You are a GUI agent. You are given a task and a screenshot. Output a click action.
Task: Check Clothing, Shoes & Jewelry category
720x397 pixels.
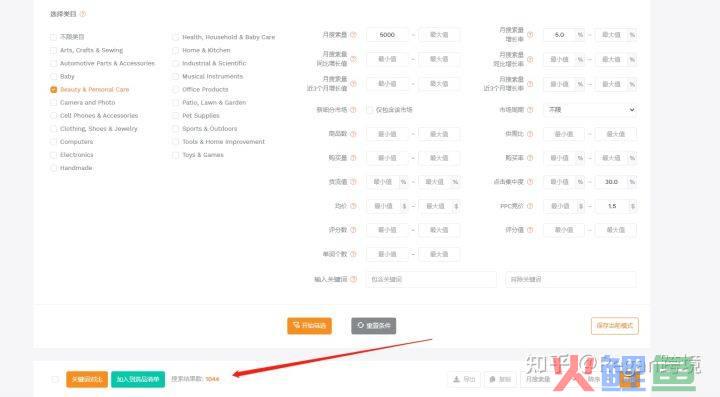54,129
